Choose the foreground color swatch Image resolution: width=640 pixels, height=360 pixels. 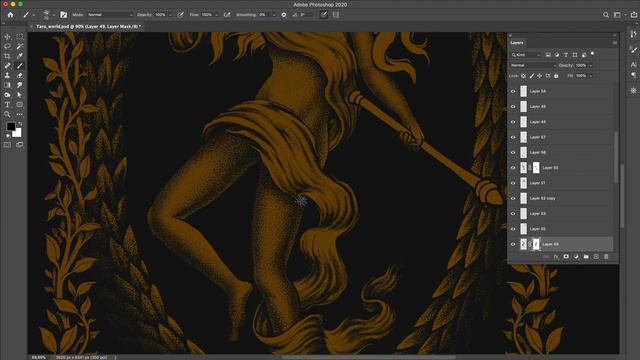(11, 127)
